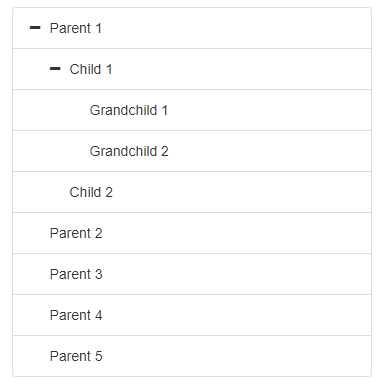Screen dimensions: 380x384
Task: Click the Grandchild 2 label text
Action: coord(129,151)
